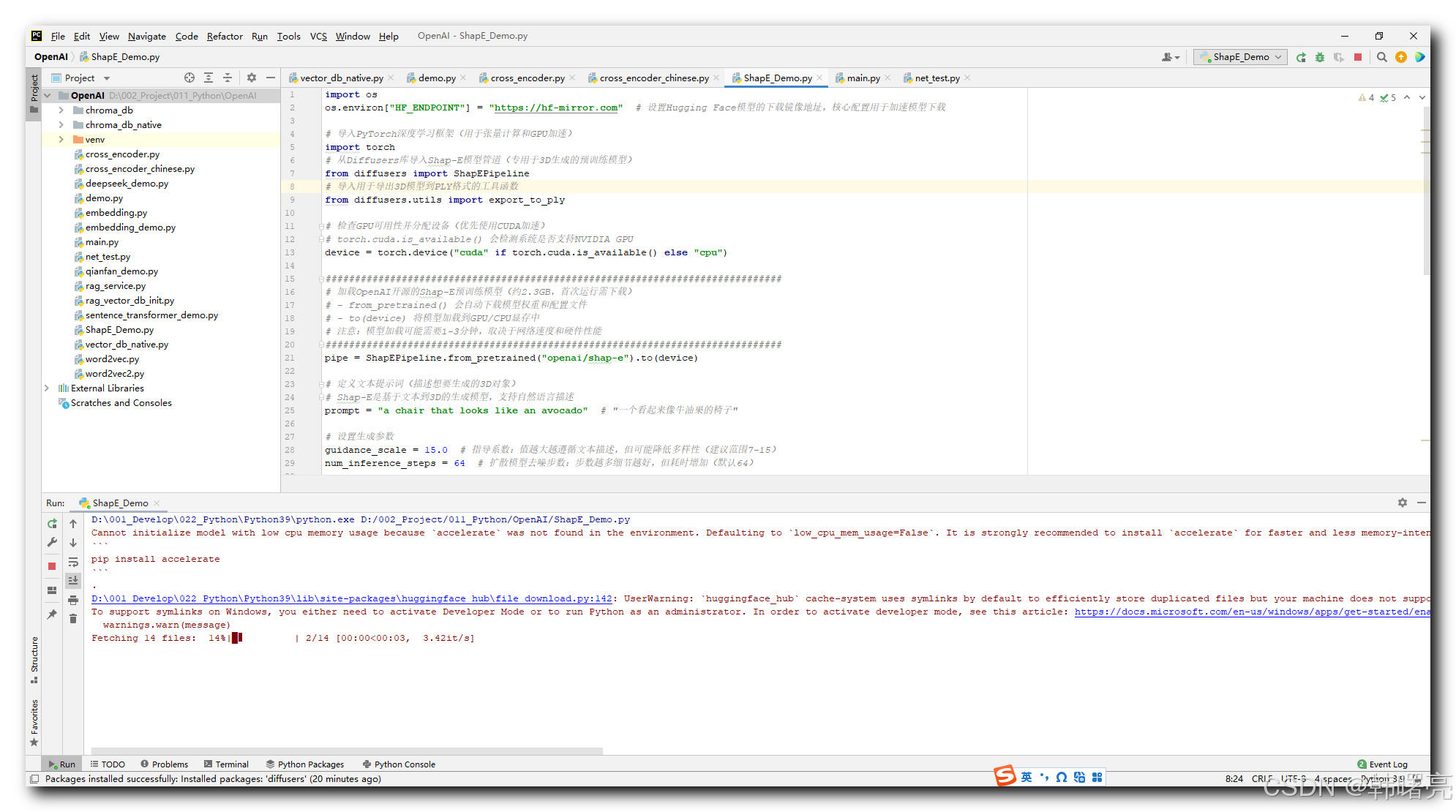Viewport: 1456px width, 812px height.
Task: Click the Debug bug icon in toolbar
Action: coord(1320,57)
